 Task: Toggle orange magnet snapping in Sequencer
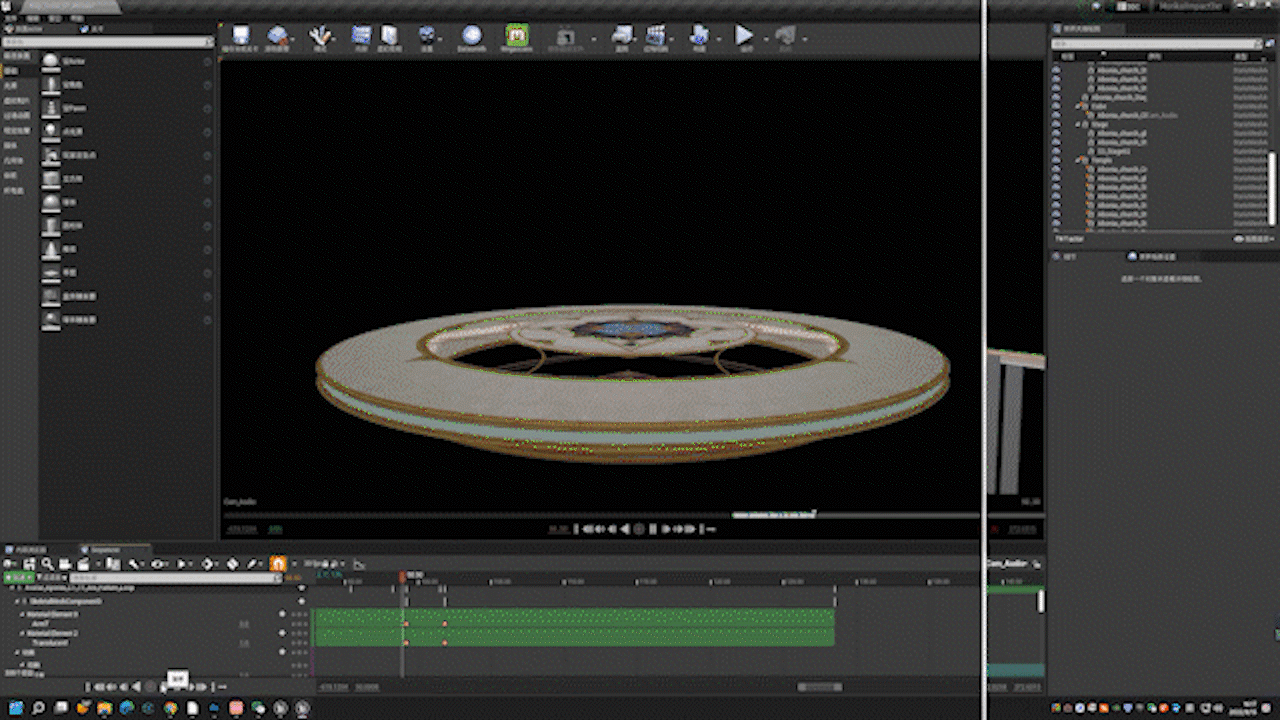click(278, 564)
